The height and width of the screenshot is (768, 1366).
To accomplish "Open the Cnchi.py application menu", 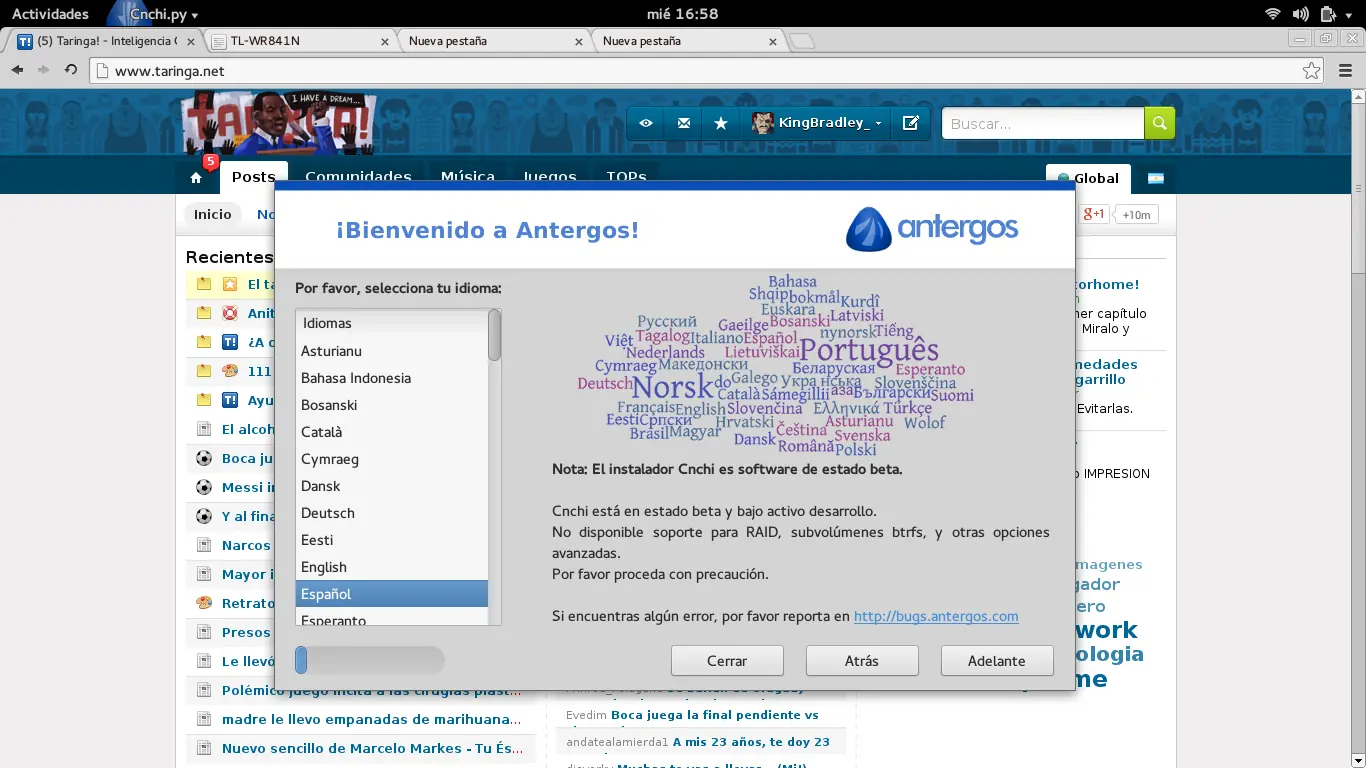I will 152,14.
